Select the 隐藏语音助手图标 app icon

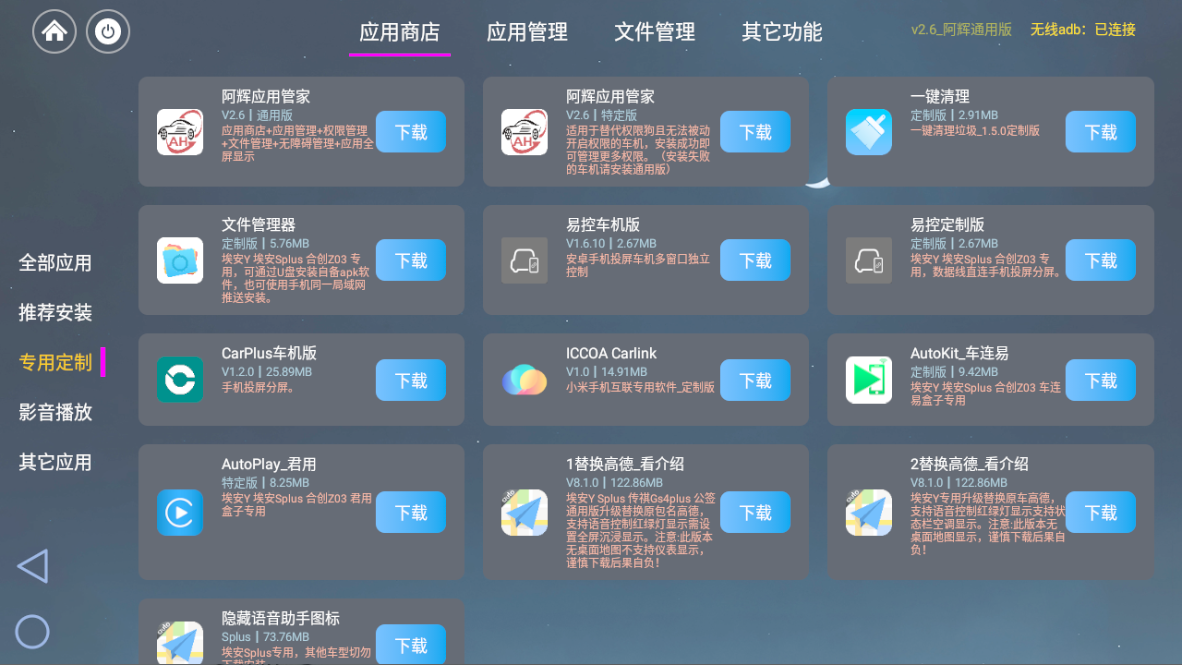(x=180, y=642)
